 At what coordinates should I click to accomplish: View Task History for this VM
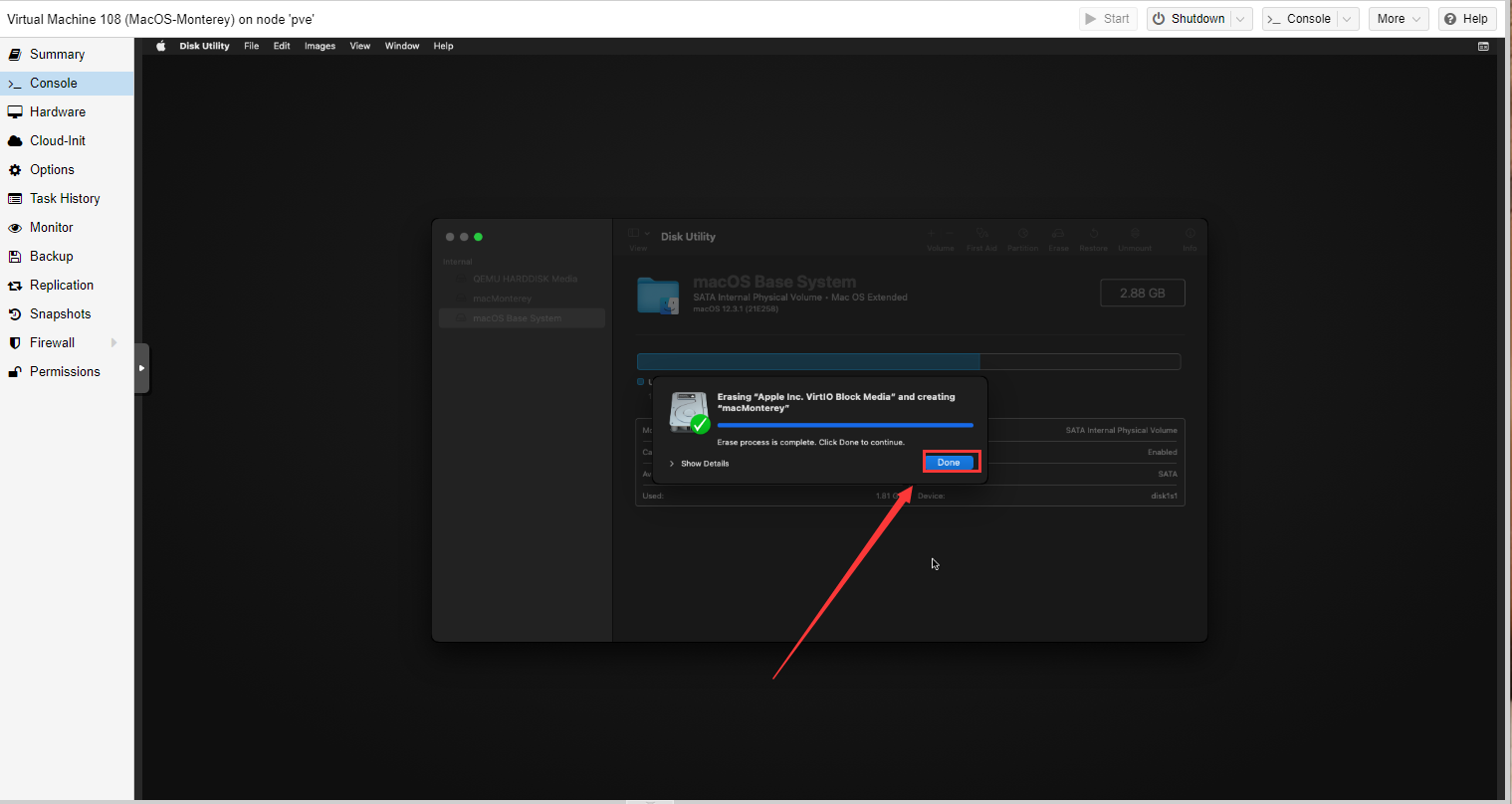pos(65,199)
